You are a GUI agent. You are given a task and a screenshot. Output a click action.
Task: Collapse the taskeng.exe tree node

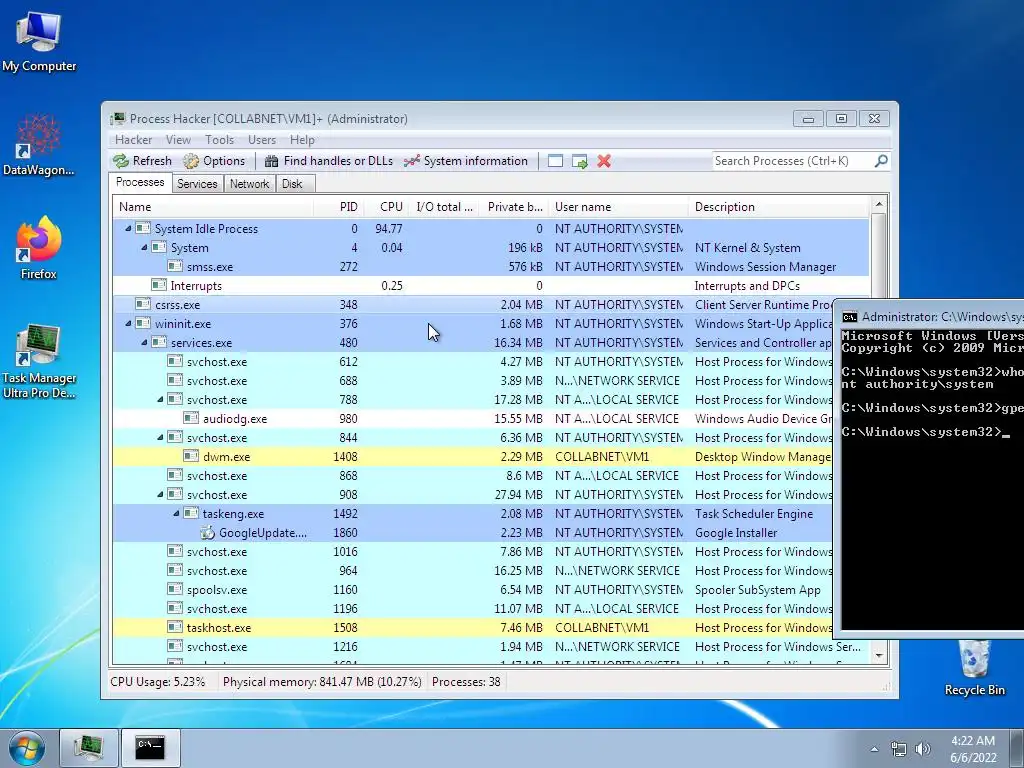176,513
